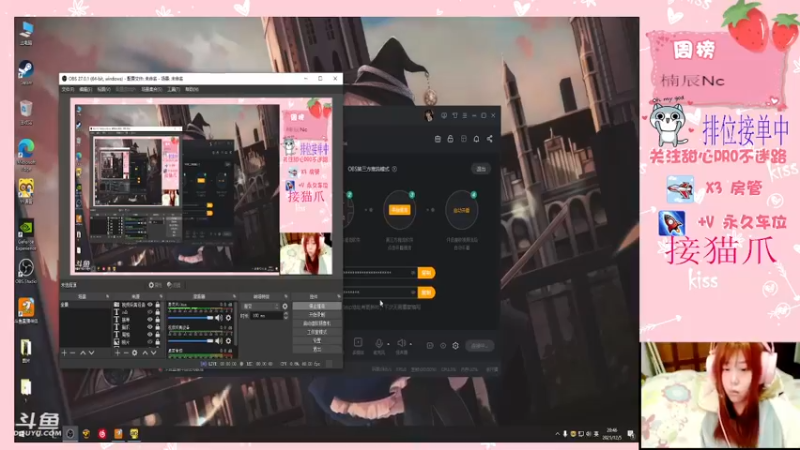This screenshot has height=450, width=800.
Task: Open Douyu tool settings gear at bottom
Action: [x=455, y=345]
